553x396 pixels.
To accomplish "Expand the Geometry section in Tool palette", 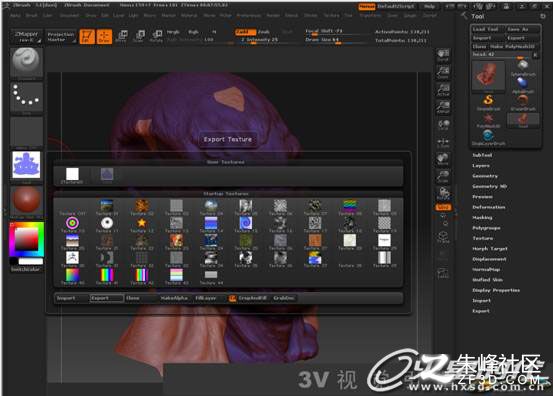I will coord(485,176).
